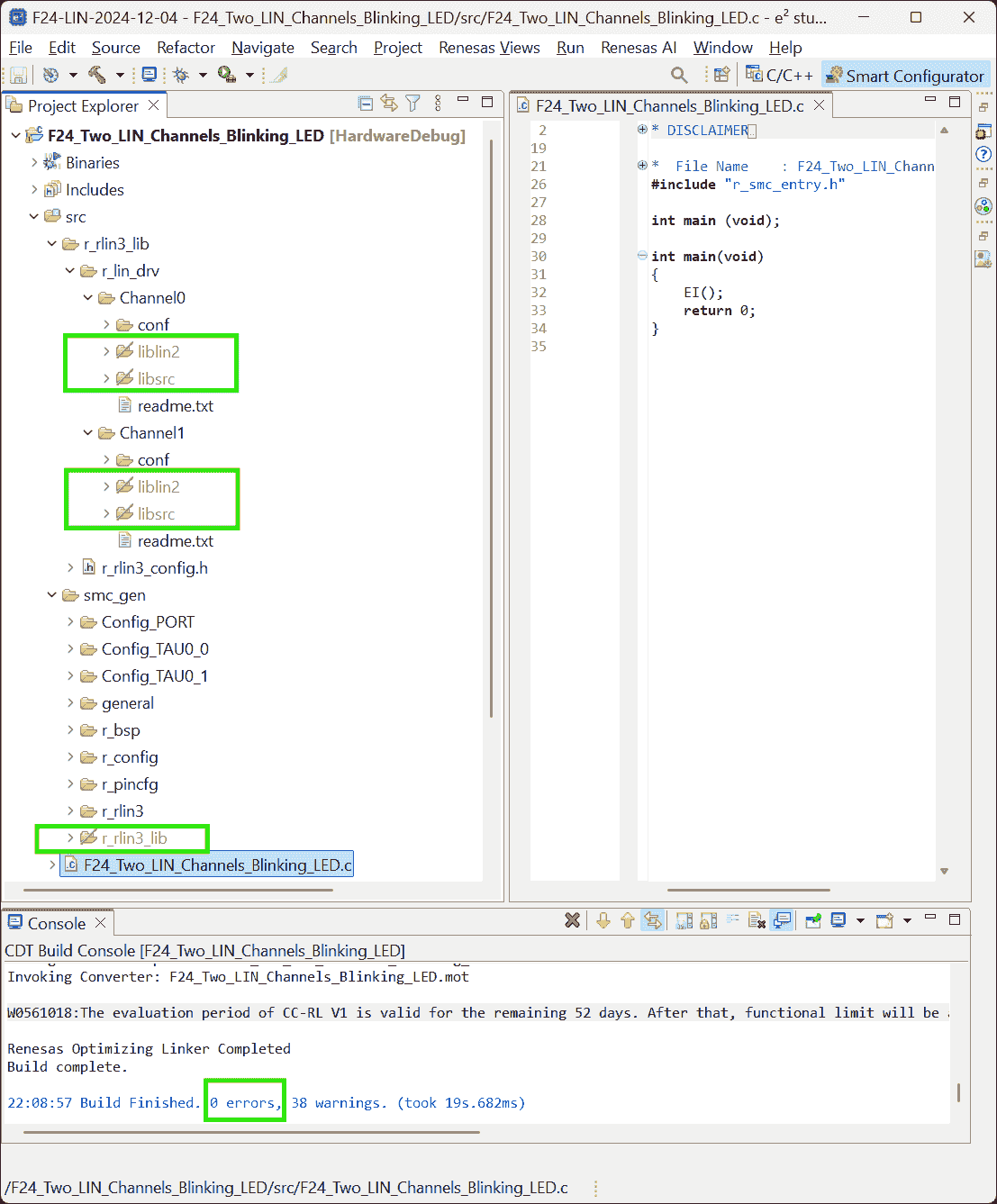Image resolution: width=997 pixels, height=1204 pixels.
Task: Expand the Config_PORT folder
Action: click(x=70, y=622)
